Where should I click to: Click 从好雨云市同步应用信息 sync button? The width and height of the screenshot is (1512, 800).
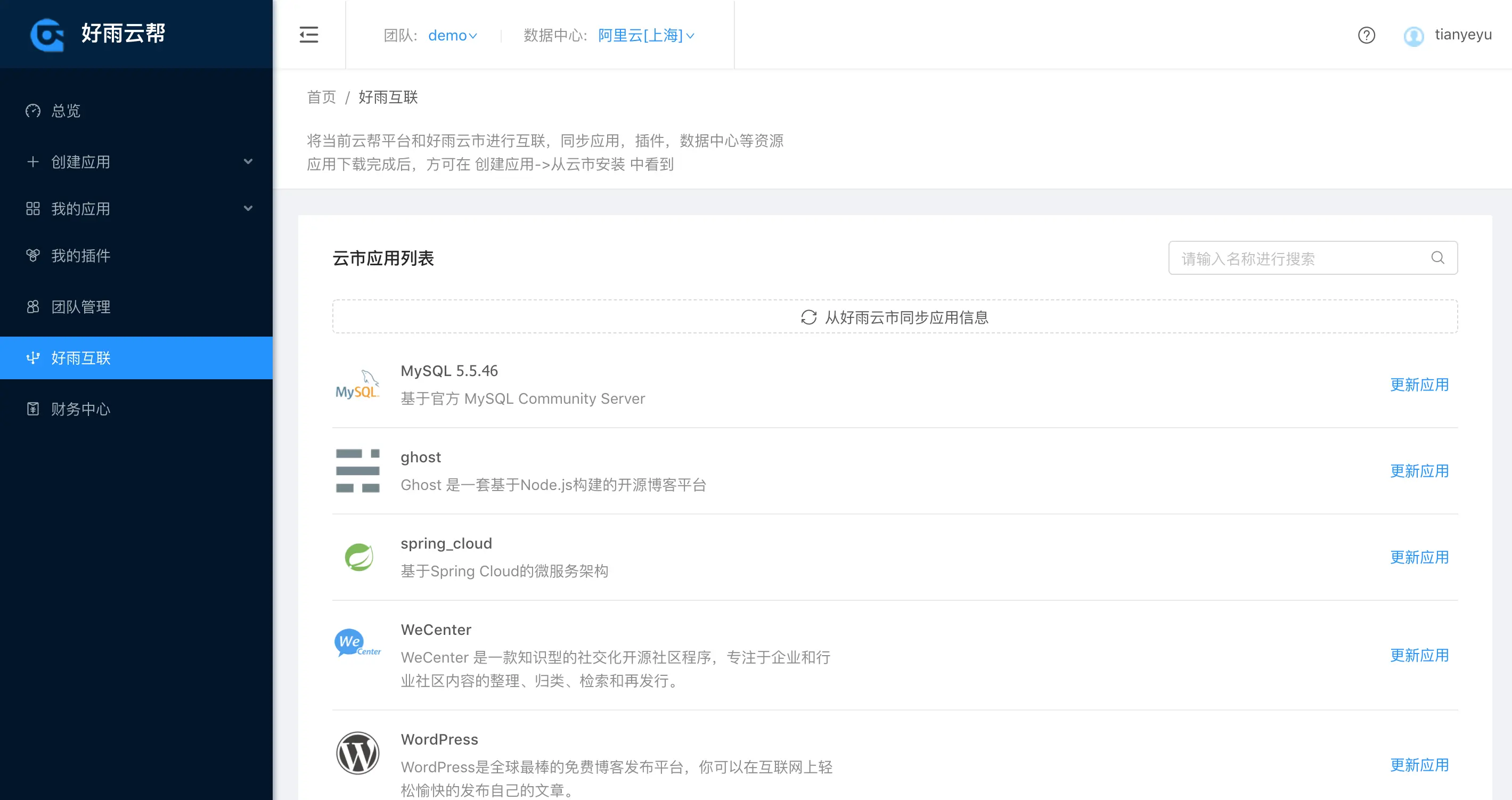(895, 317)
